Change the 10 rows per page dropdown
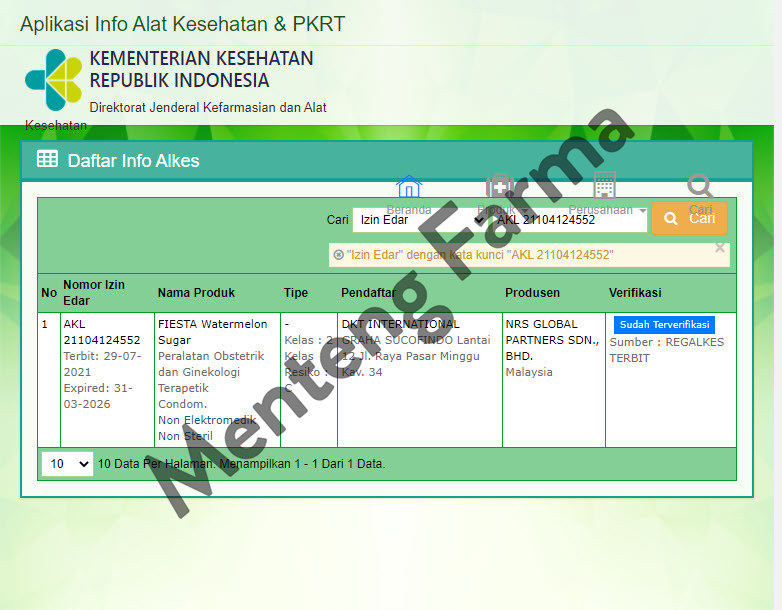 (68, 464)
